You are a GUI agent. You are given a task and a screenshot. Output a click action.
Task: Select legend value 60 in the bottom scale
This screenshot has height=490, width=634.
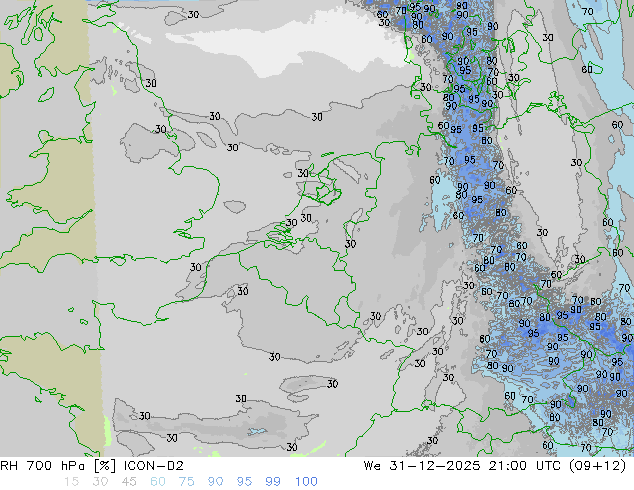158,482
